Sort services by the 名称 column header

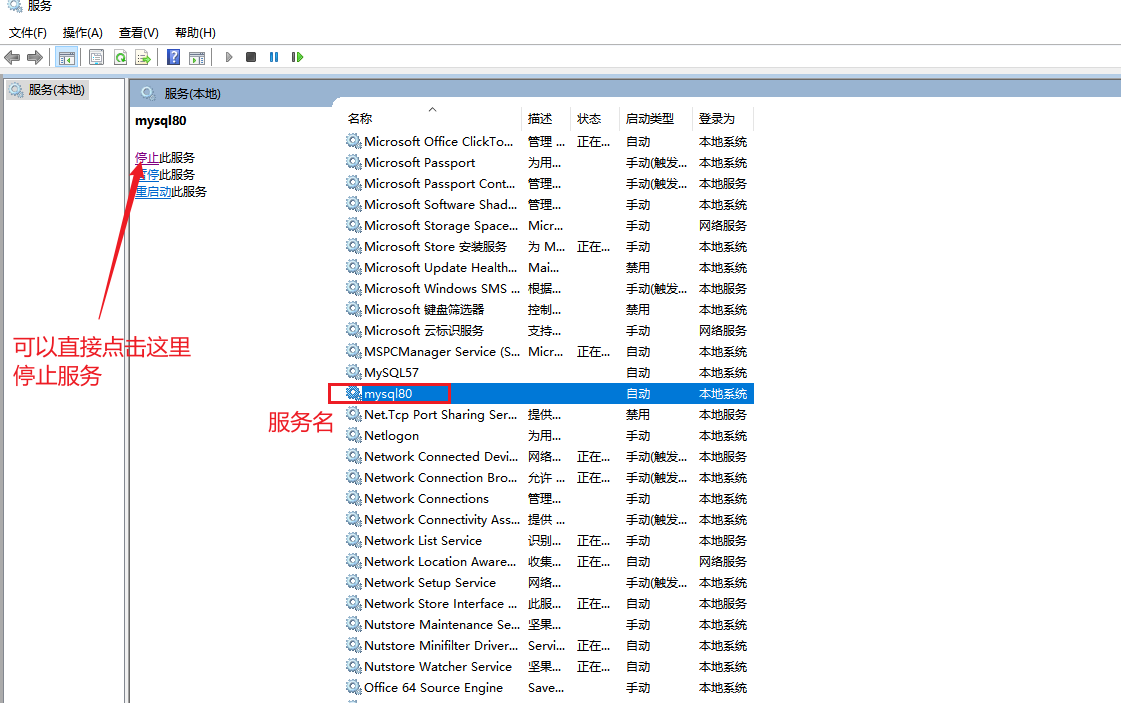360,118
